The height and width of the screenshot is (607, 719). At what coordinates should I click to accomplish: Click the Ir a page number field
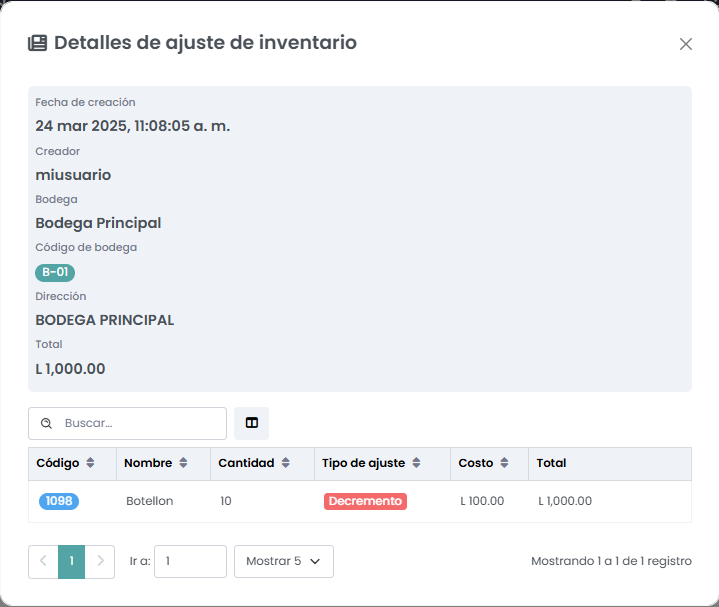pos(190,561)
